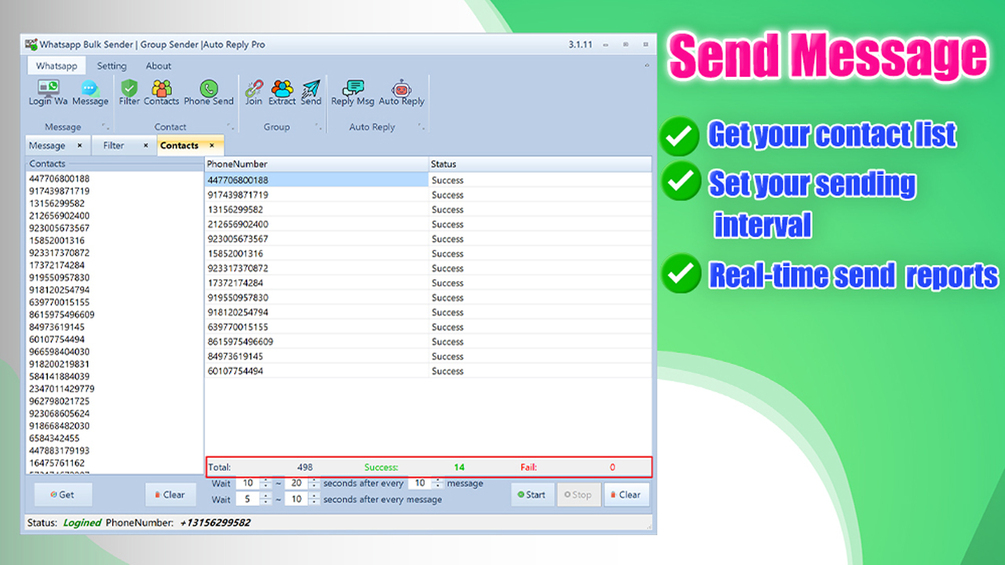Select 966598404030 in contacts list

(59, 352)
